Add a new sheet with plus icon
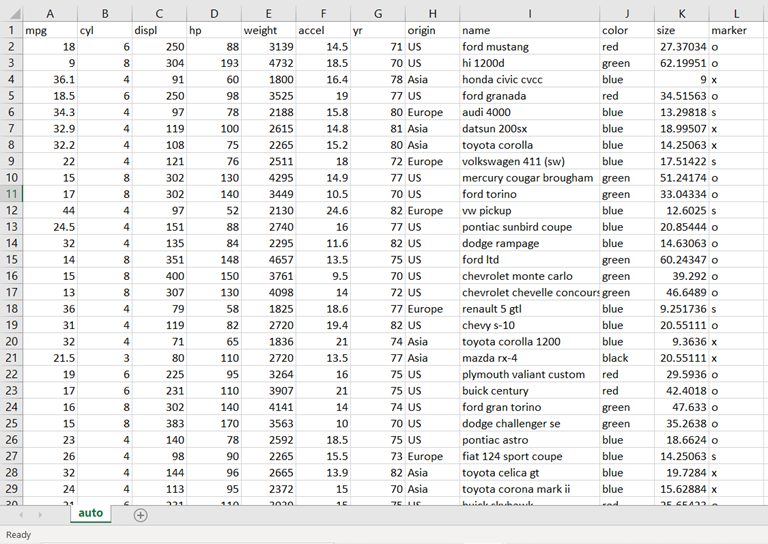768x544 pixels. (141, 515)
